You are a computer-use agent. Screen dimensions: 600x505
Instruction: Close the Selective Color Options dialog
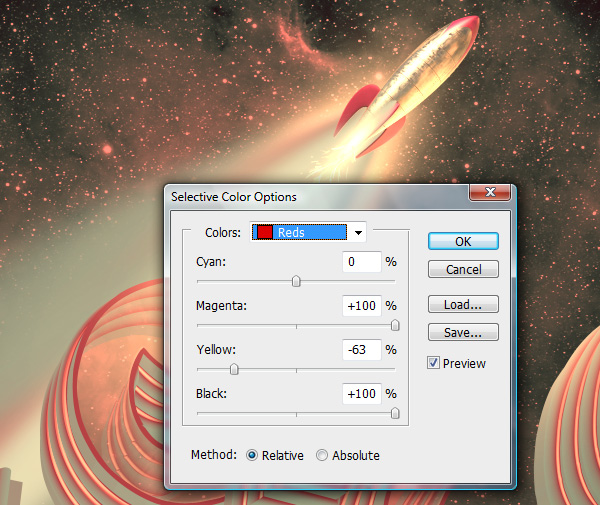pos(490,192)
